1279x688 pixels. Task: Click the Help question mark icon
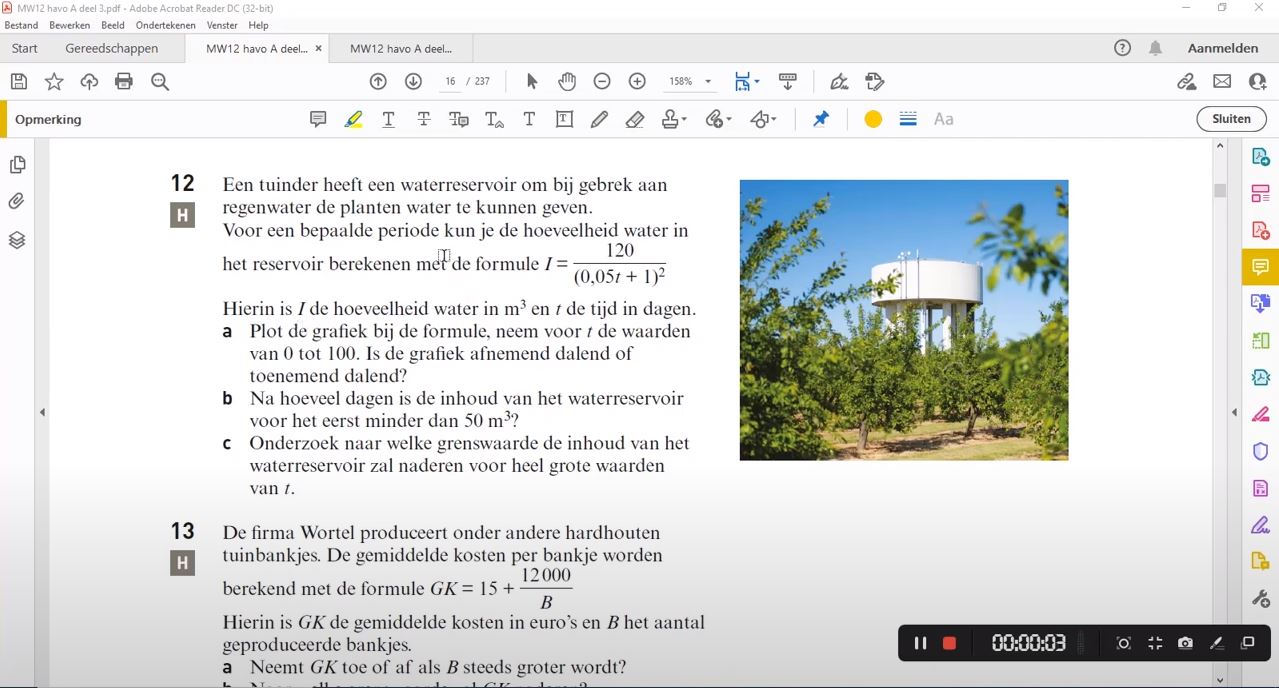[x=1122, y=48]
